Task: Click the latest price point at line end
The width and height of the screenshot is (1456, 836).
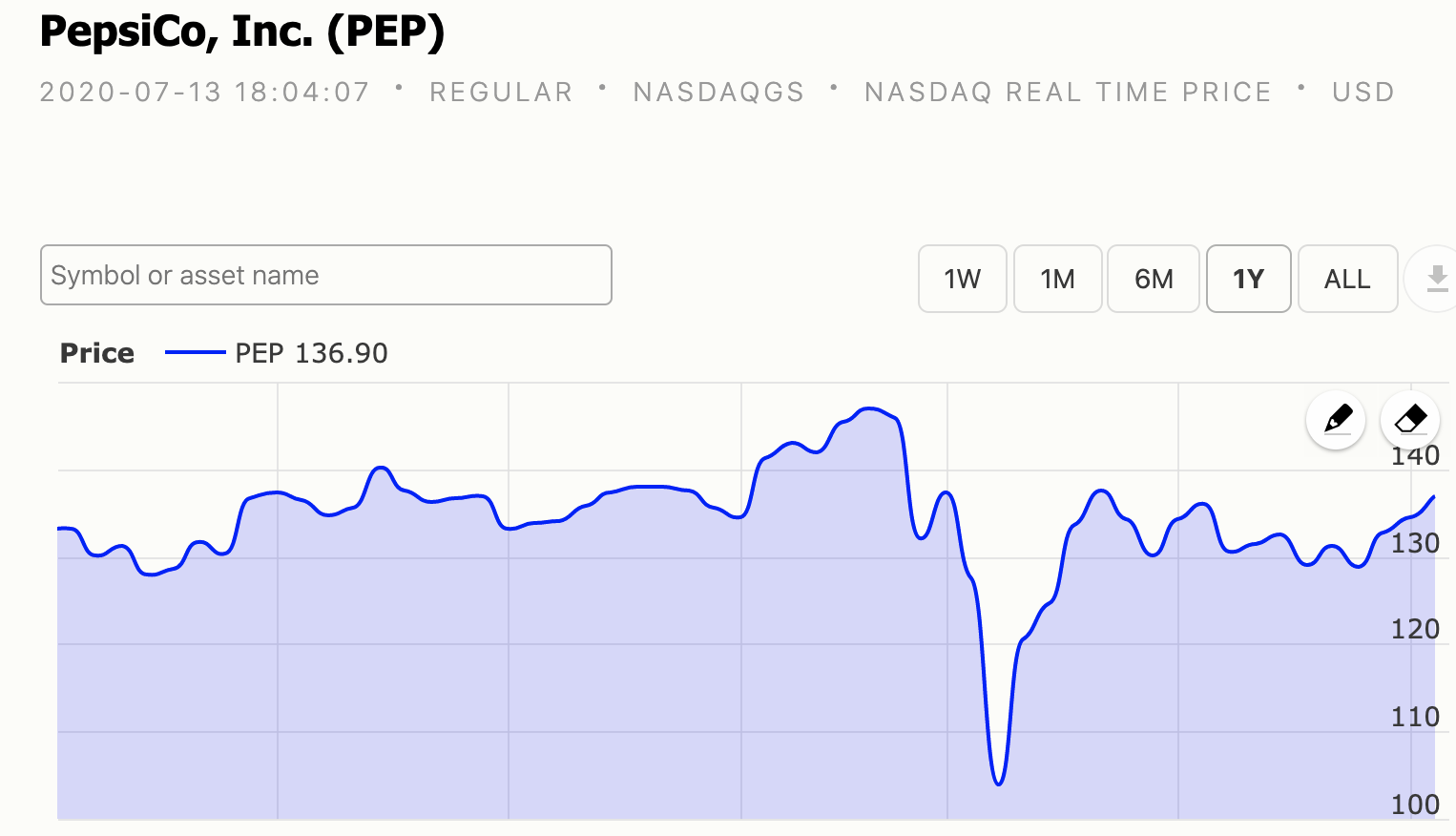Action: (1434, 496)
